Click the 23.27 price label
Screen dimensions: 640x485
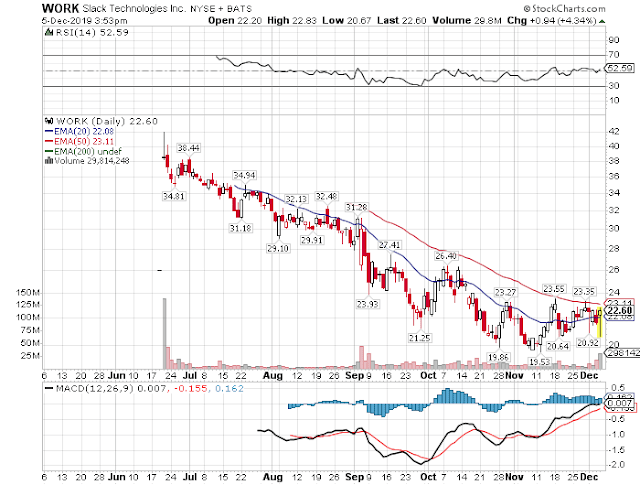(x=505, y=292)
